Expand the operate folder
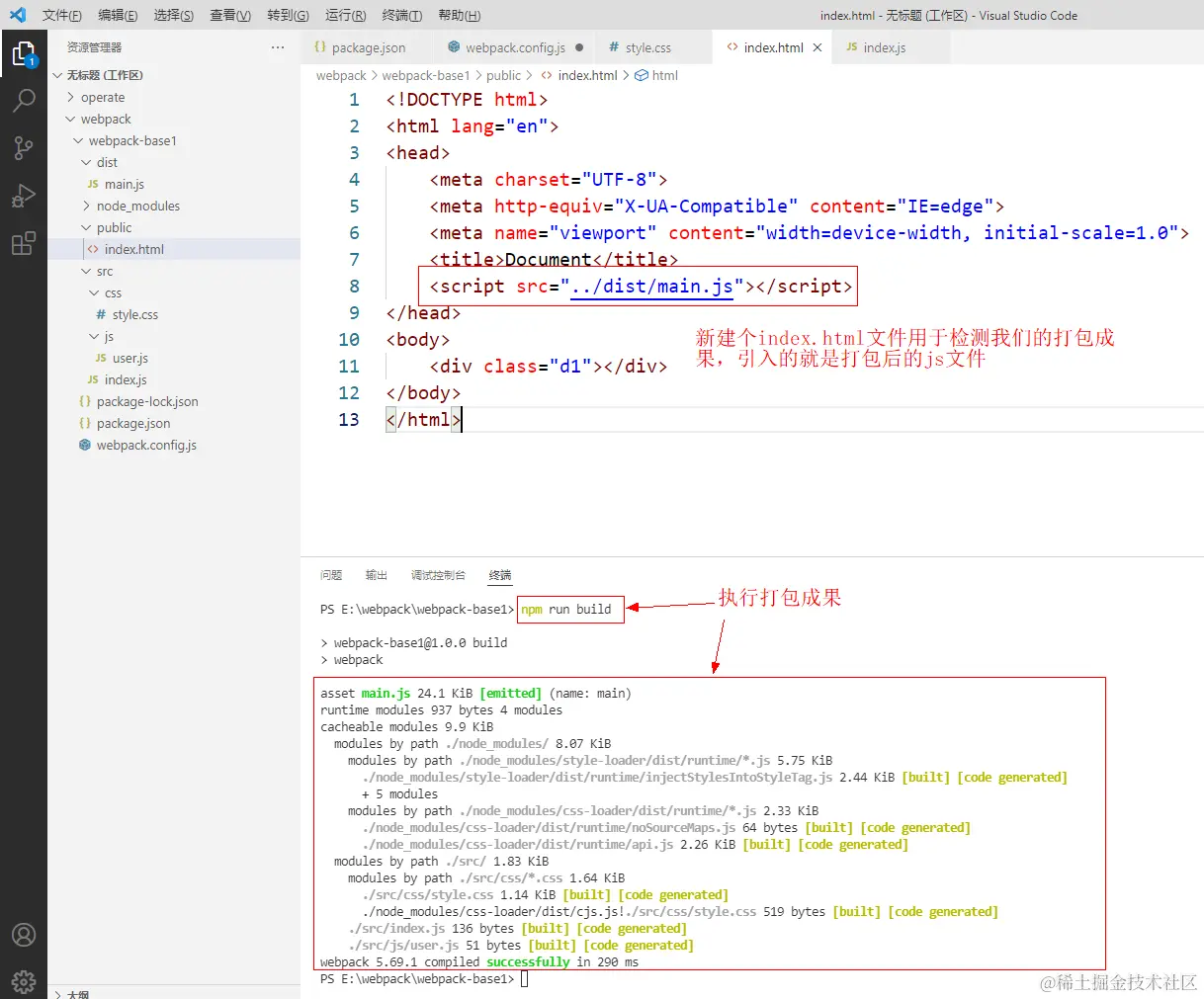 click(x=70, y=97)
